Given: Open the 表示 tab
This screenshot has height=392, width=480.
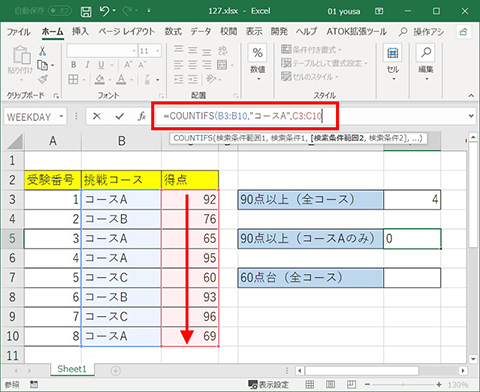Looking at the screenshot, I should pos(254,31).
